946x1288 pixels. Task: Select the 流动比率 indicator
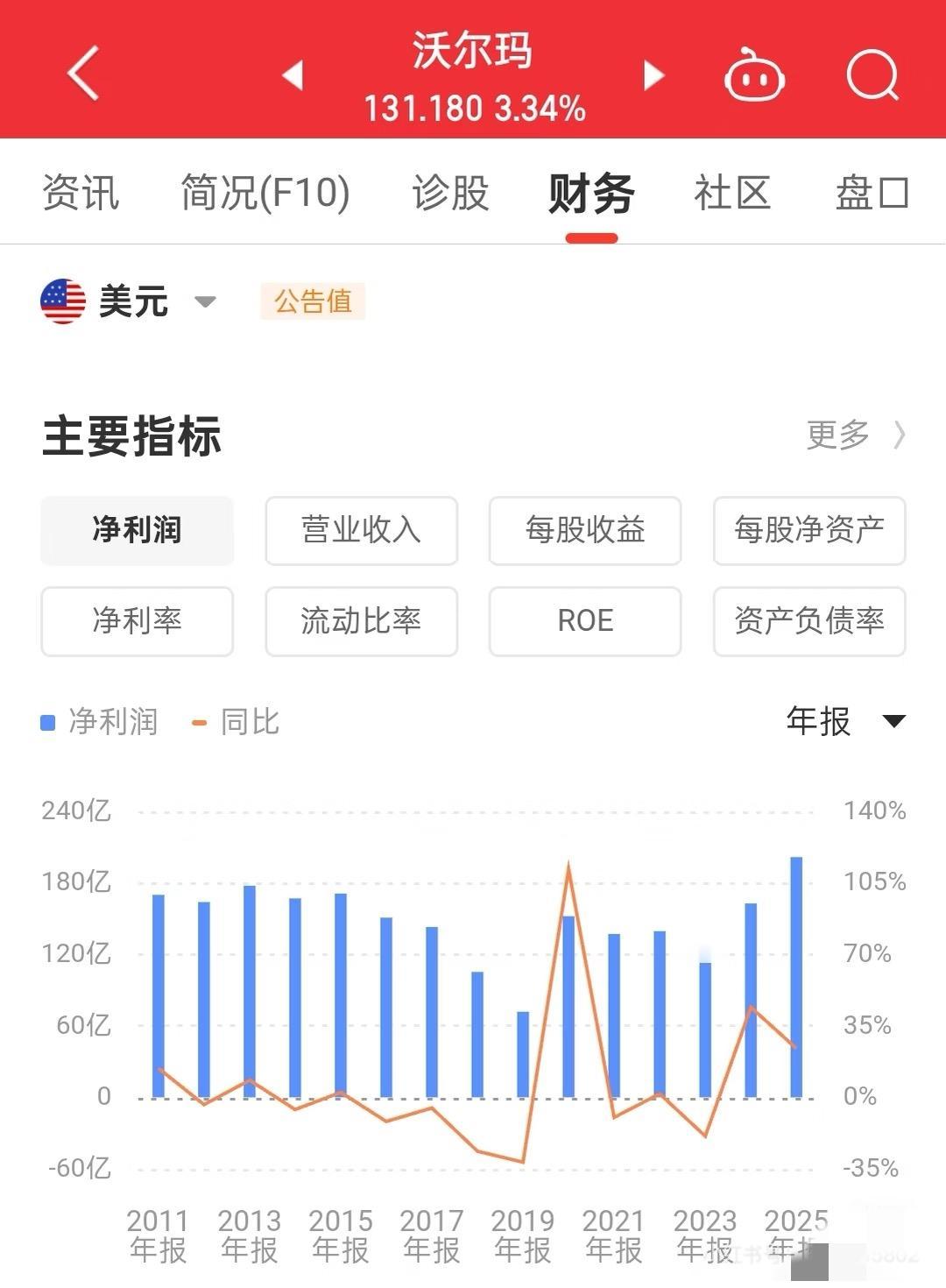point(362,621)
